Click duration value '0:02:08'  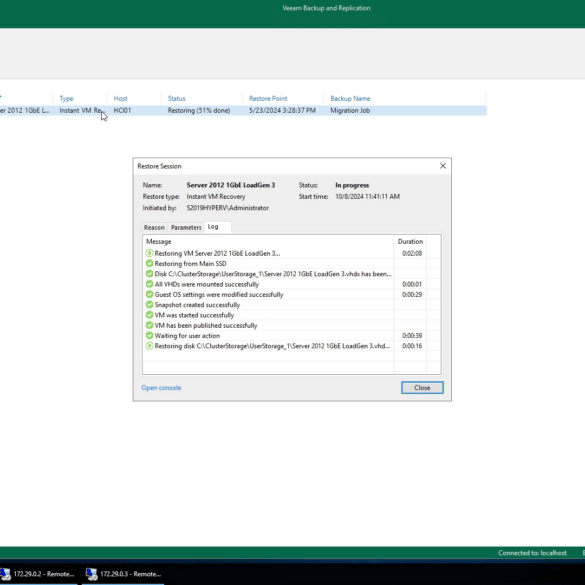pyautogui.click(x=412, y=253)
